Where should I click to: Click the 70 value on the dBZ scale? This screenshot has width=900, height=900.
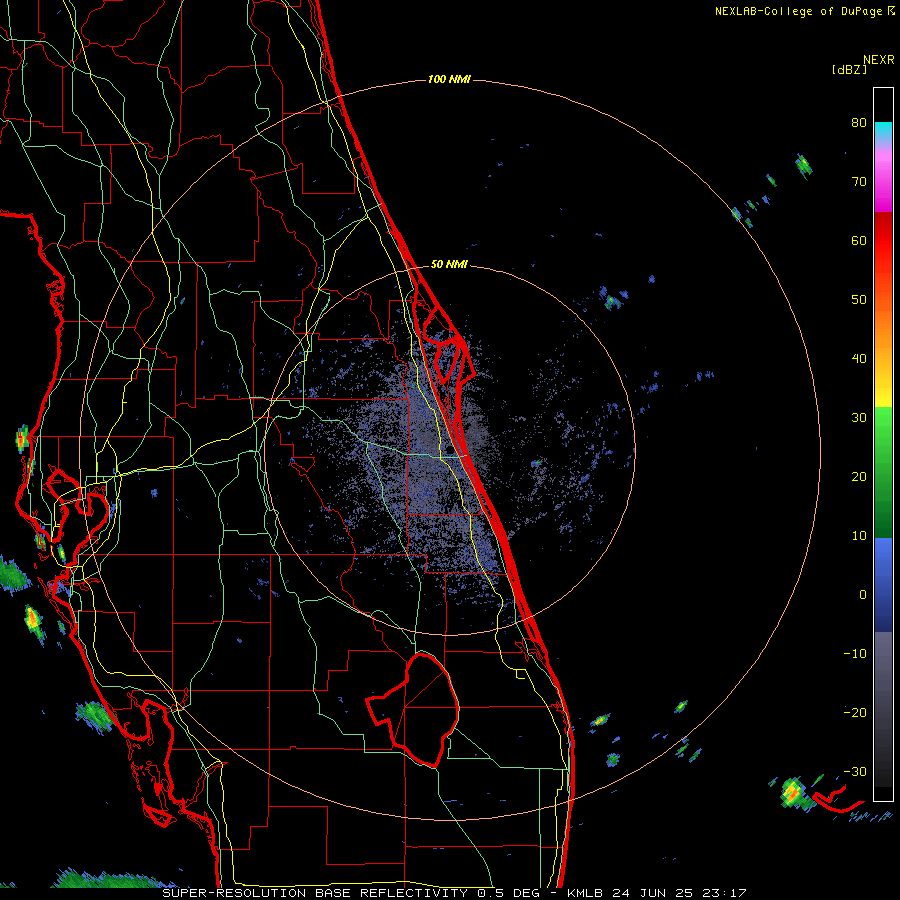[859, 182]
